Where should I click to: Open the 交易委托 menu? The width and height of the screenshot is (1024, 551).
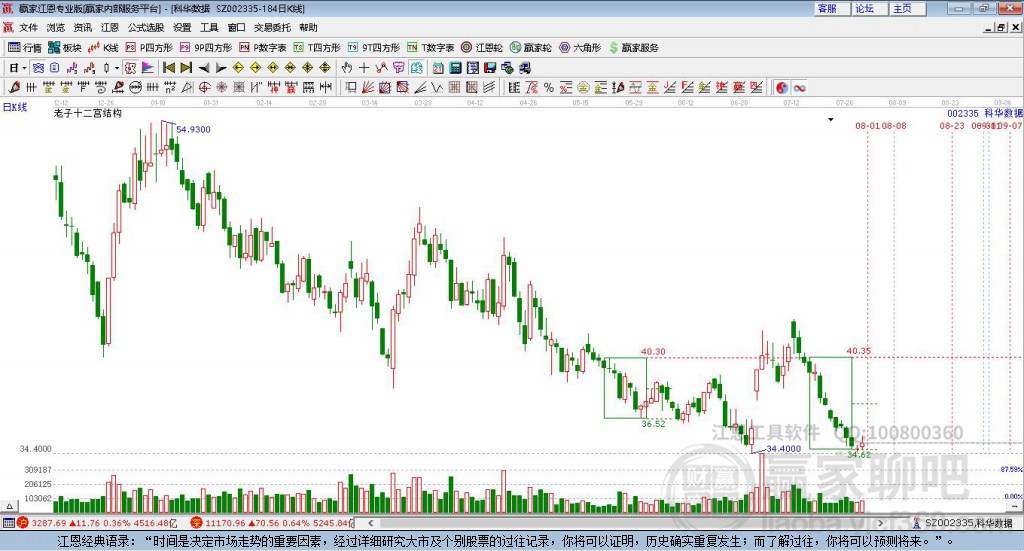coord(272,27)
